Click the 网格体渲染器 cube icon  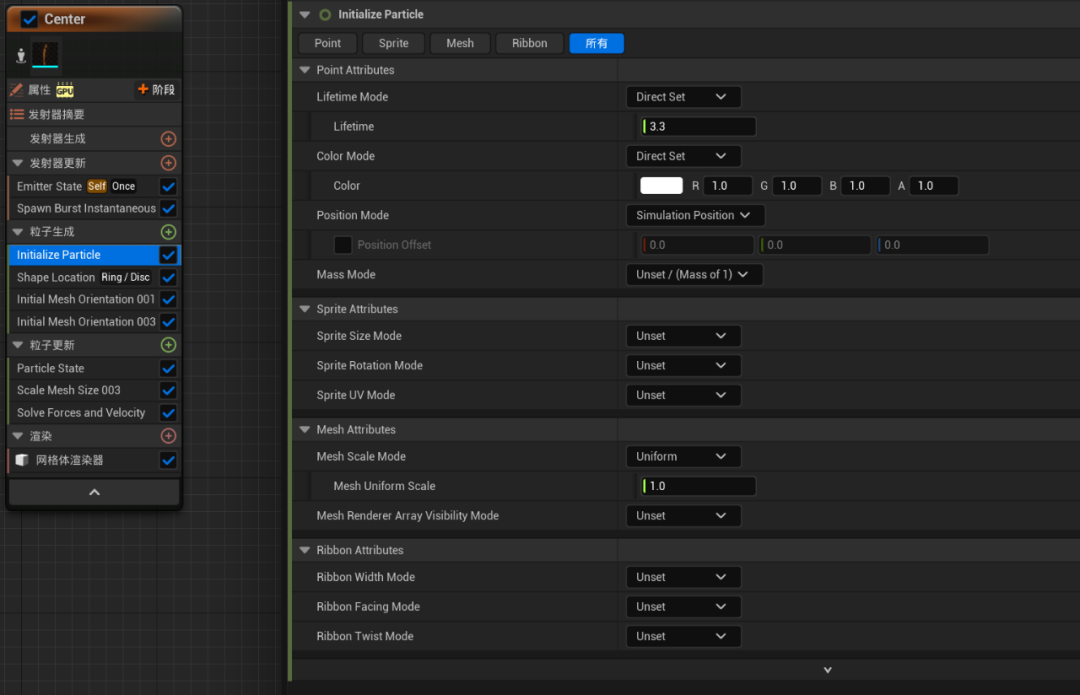pyautogui.click(x=22, y=460)
